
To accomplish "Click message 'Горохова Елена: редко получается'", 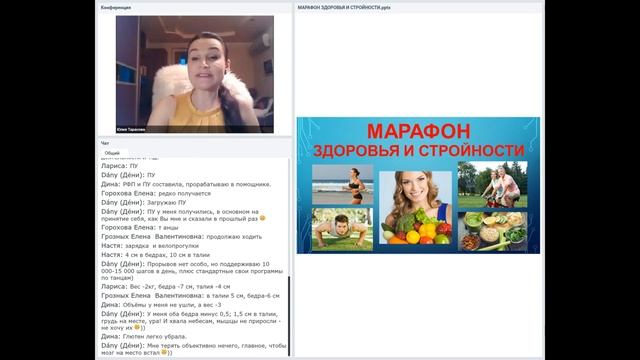I will 156,193.
